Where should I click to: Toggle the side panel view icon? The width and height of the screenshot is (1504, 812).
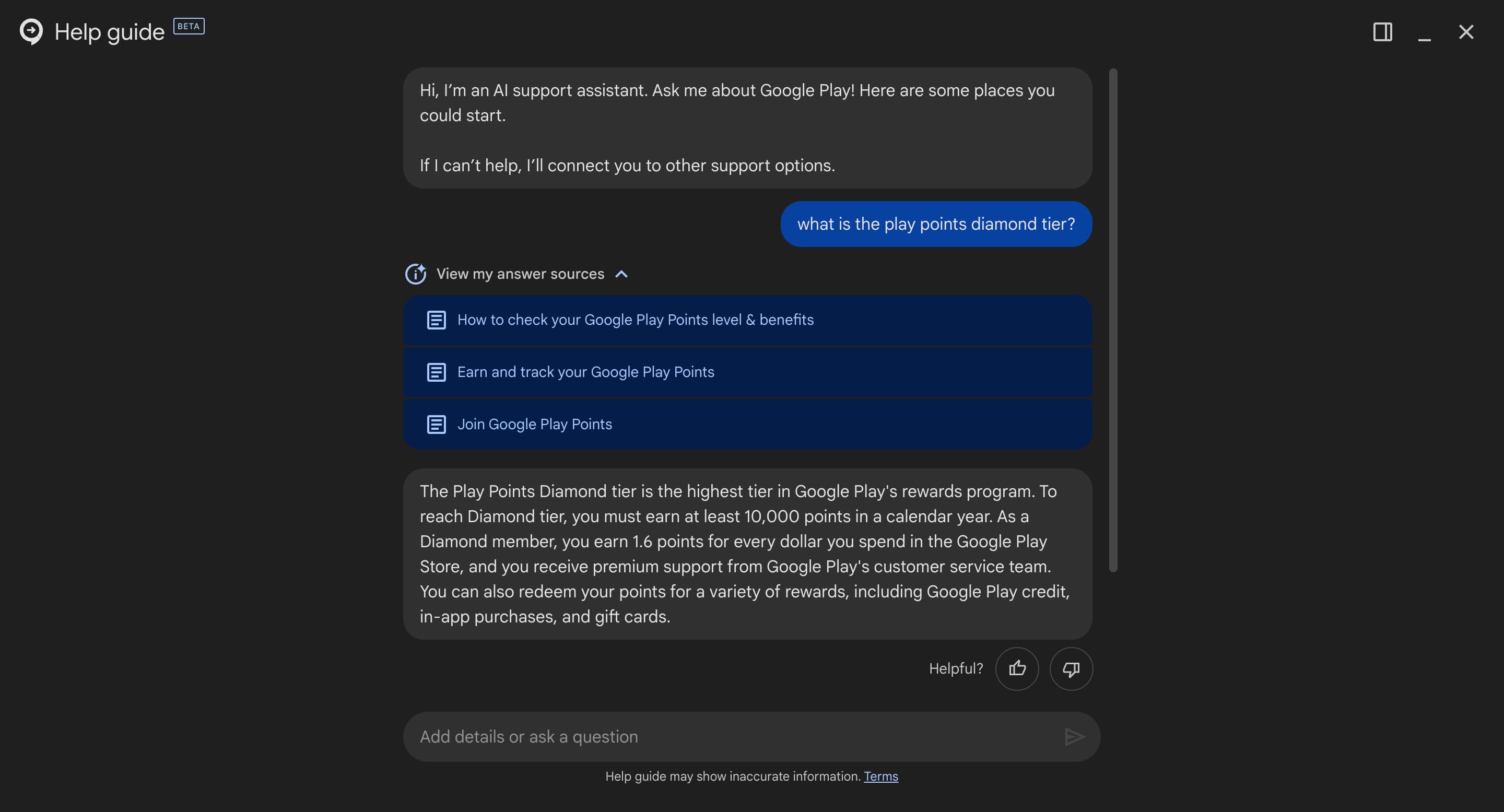[1382, 31]
